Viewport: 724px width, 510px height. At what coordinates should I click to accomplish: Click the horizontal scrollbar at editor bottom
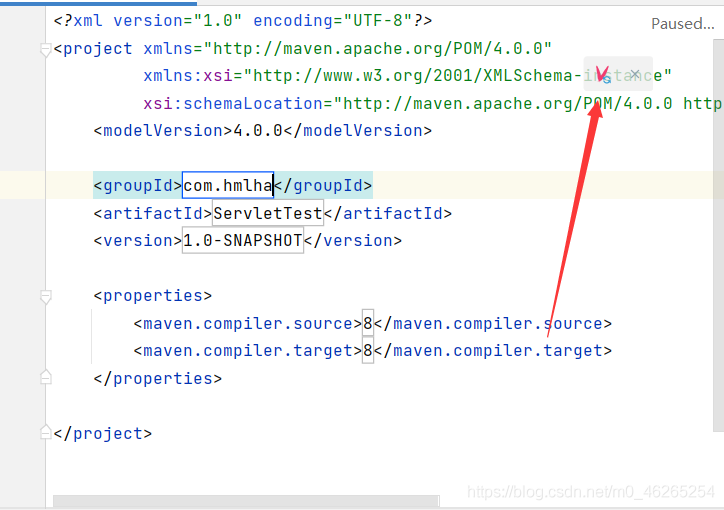(x=246, y=501)
